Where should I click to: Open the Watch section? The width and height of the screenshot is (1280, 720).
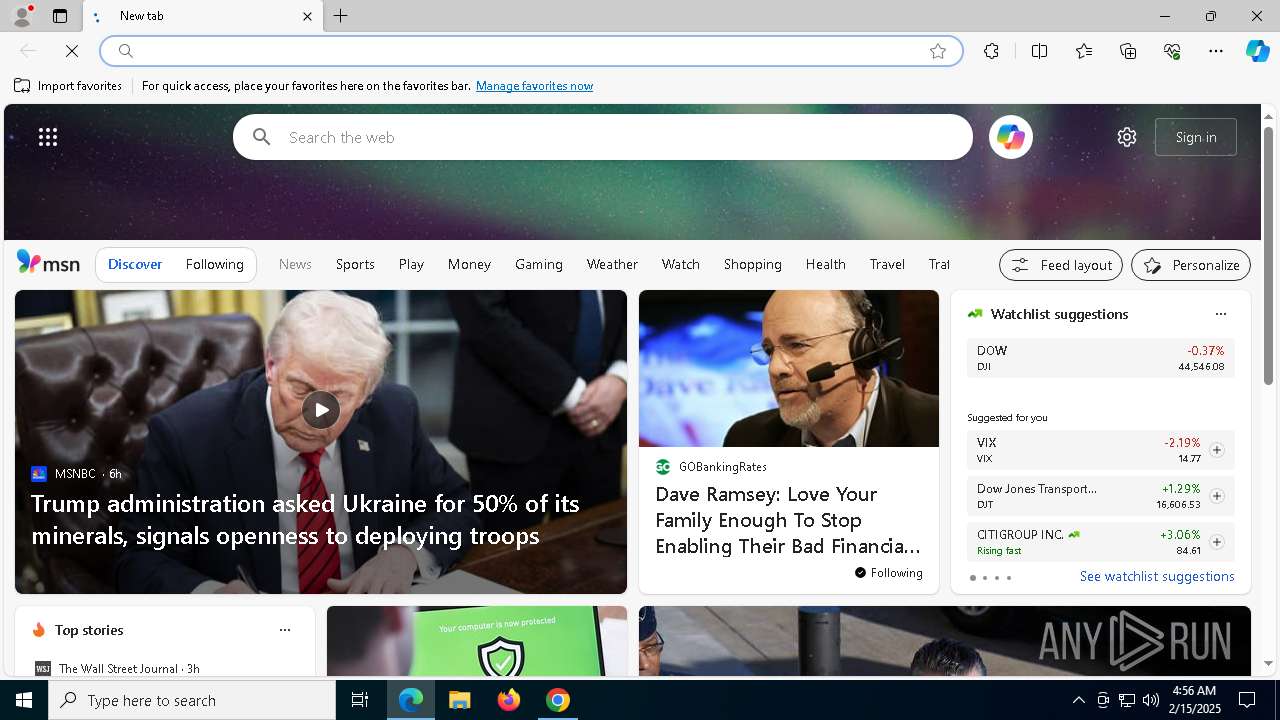pyautogui.click(x=680, y=264)
